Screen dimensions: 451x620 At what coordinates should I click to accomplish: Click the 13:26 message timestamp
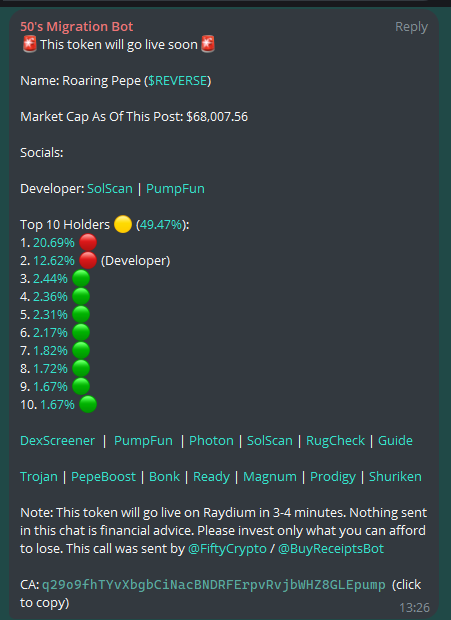click(414, 607)
